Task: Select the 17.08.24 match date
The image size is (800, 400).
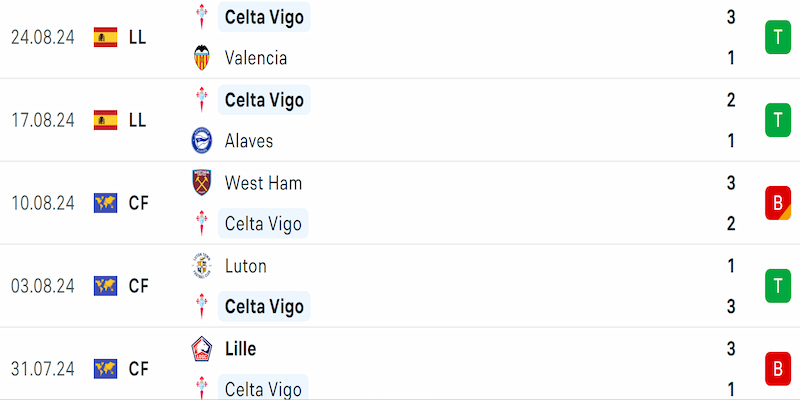Action: [x=43, y=120]
